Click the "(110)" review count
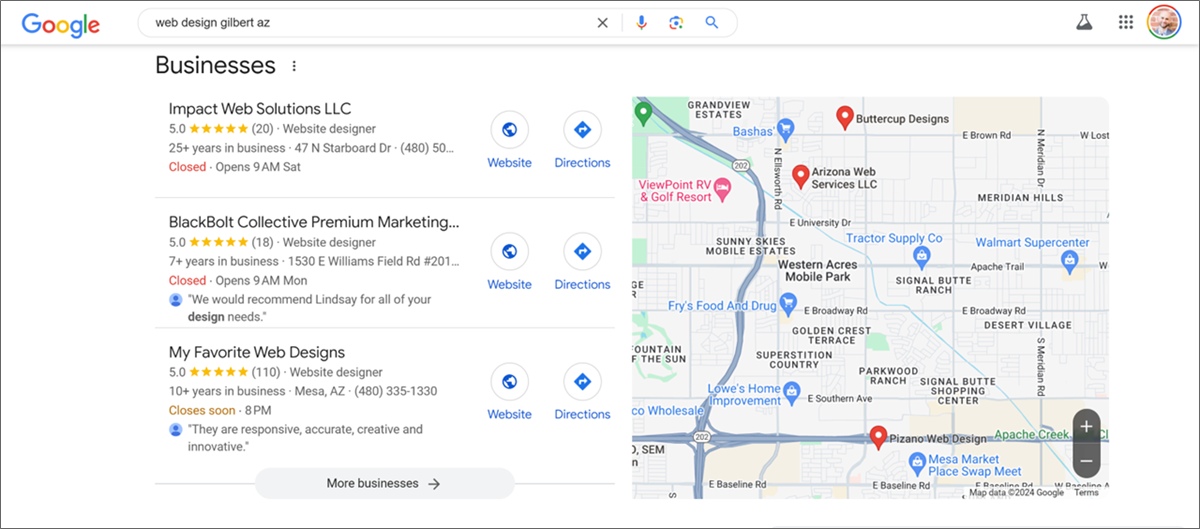Viewport: 1200px width, 529px height. 267,372
